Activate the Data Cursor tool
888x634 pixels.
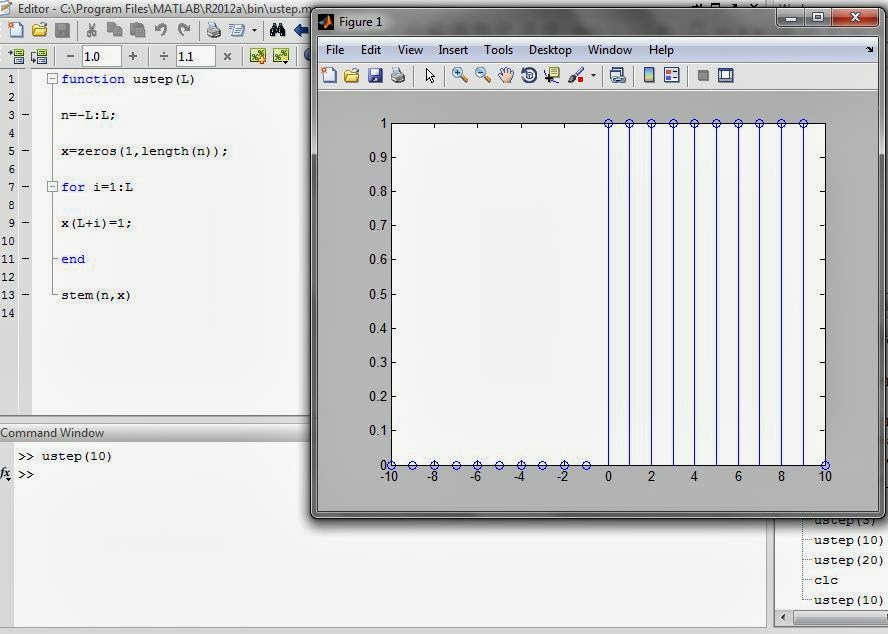click(x=551, y=75)
